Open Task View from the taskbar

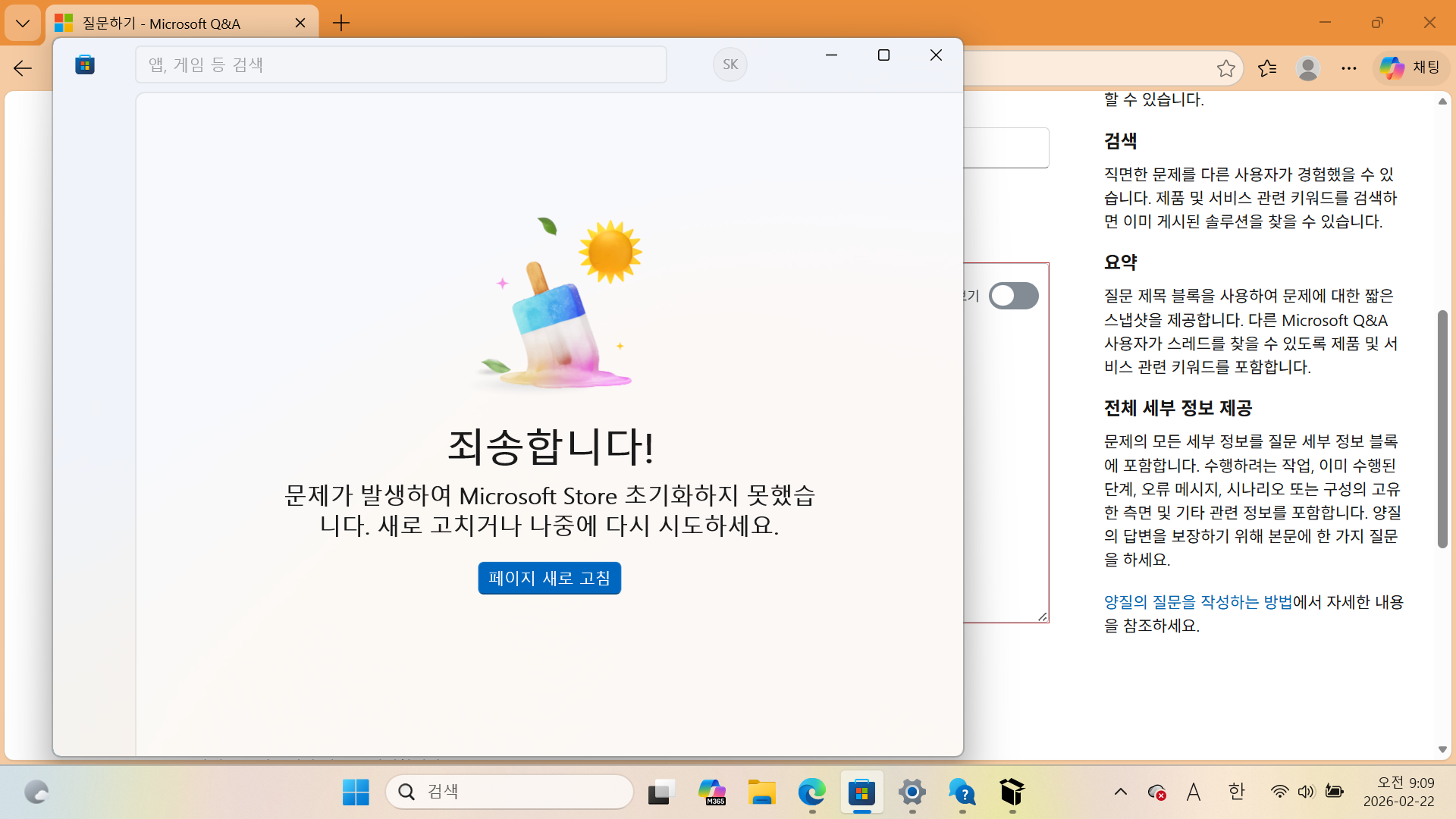[662, 792]
